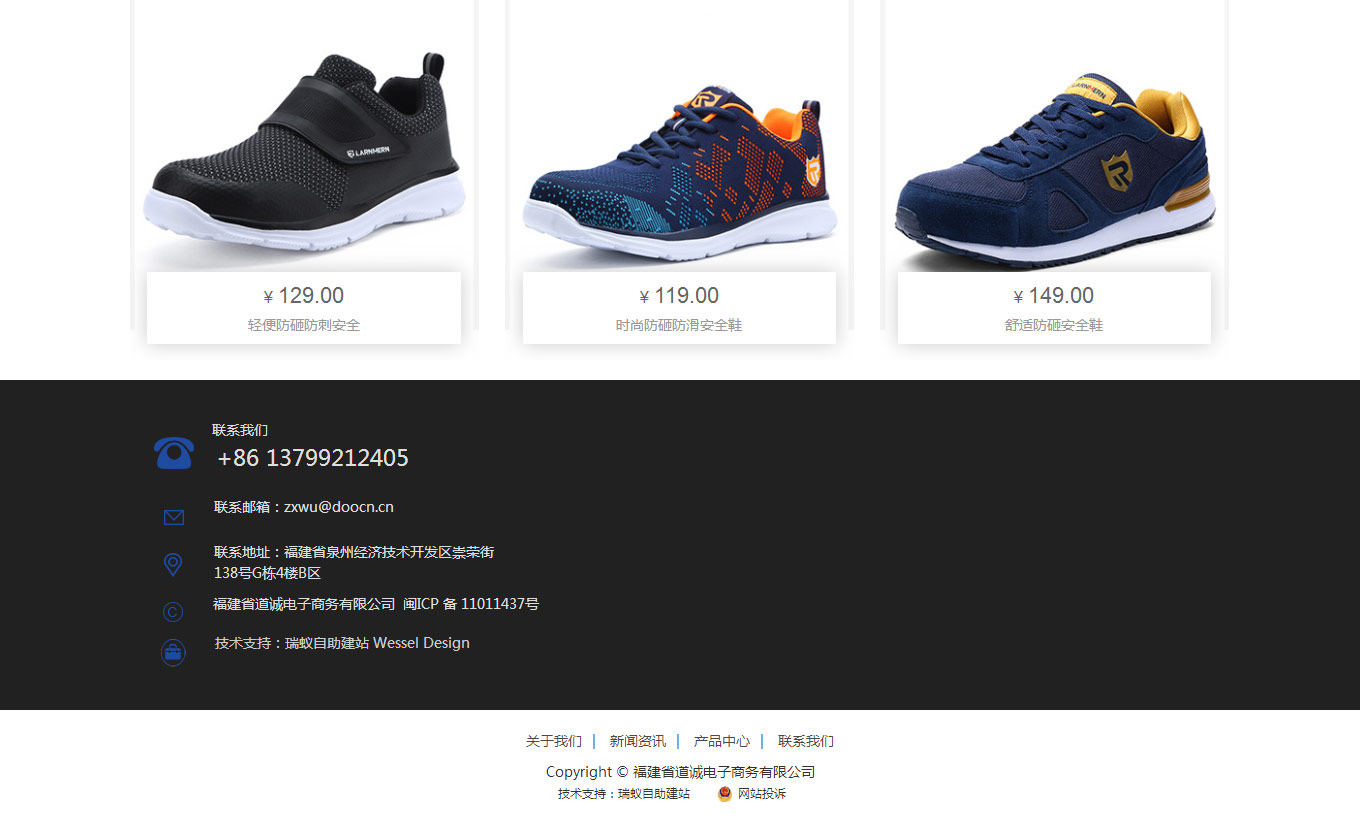The height and width of the screenshot is (823, 1360).
Task: Click phone number +86 13799212405
Action: (313, 458)
